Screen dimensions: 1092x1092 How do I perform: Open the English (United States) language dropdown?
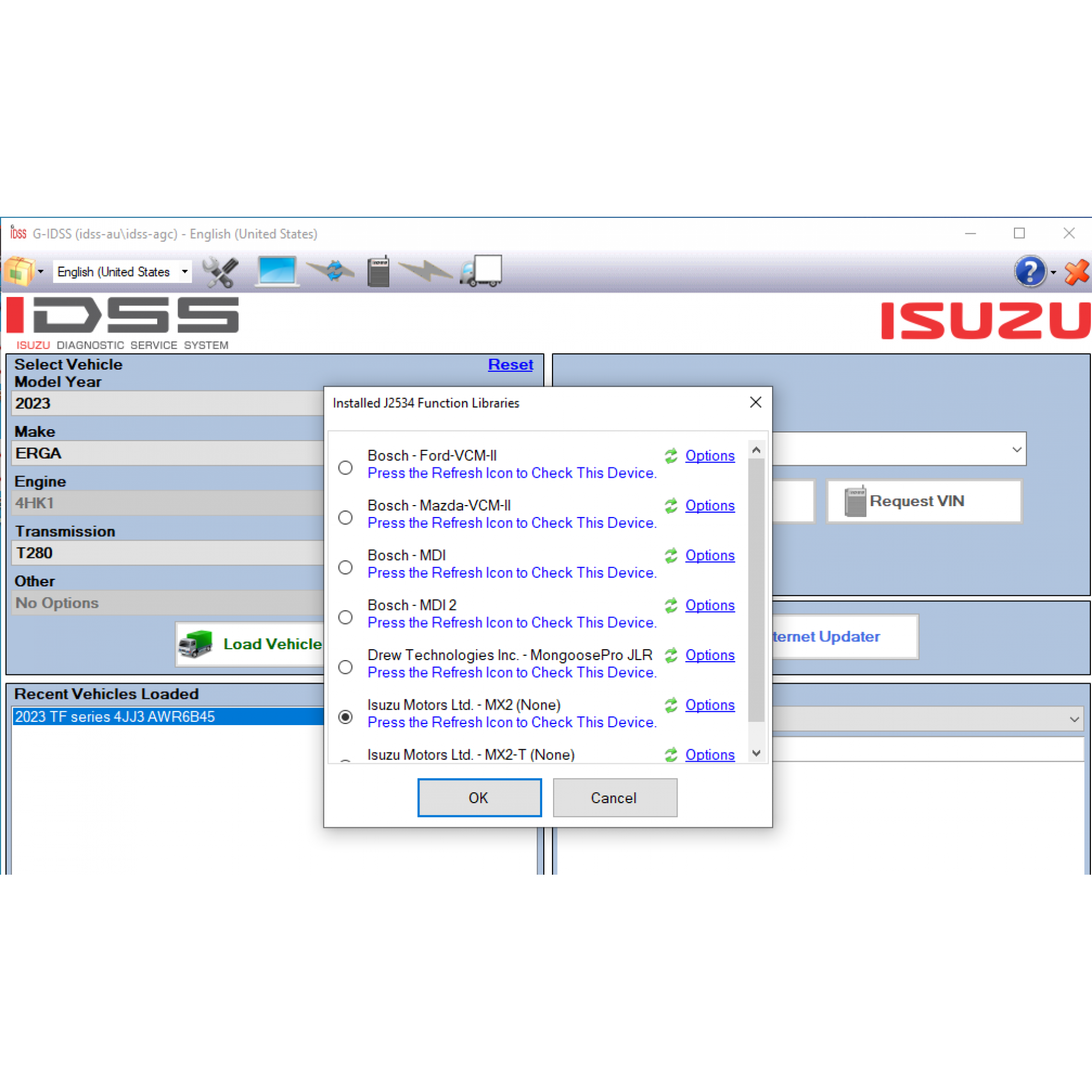click(x=123, y=272)
